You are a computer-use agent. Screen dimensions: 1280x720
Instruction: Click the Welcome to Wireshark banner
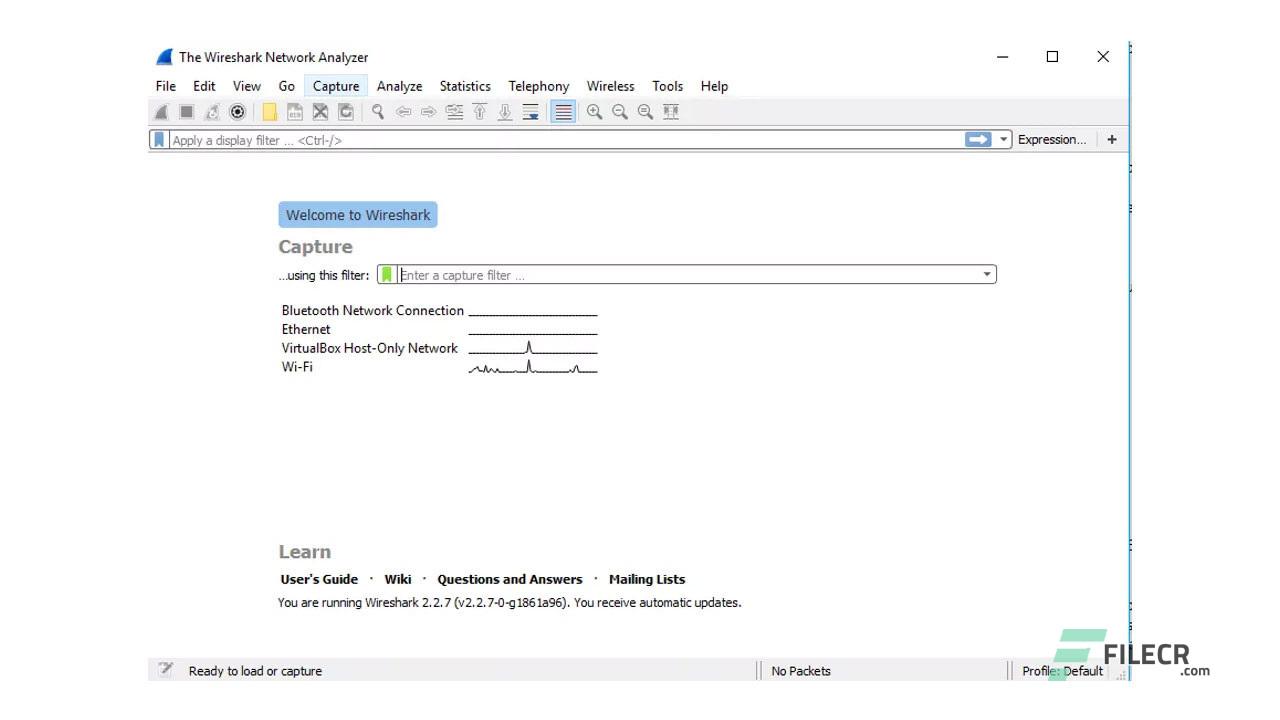coord(358,215)
